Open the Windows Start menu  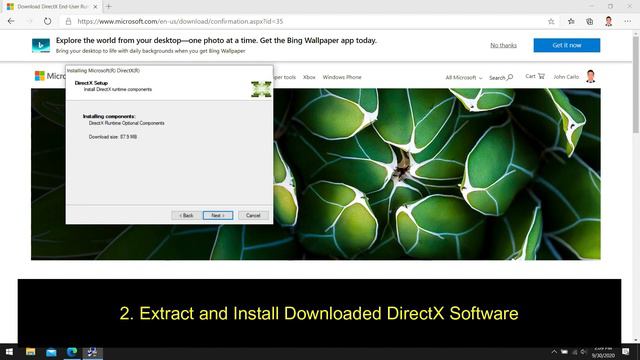tap(9, 352)
